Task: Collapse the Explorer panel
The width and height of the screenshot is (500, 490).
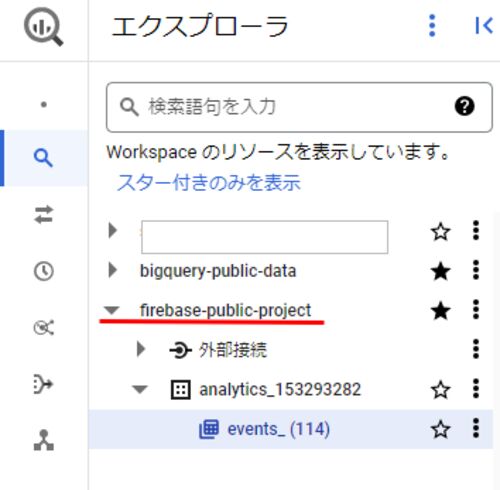Action: (484, 26)
